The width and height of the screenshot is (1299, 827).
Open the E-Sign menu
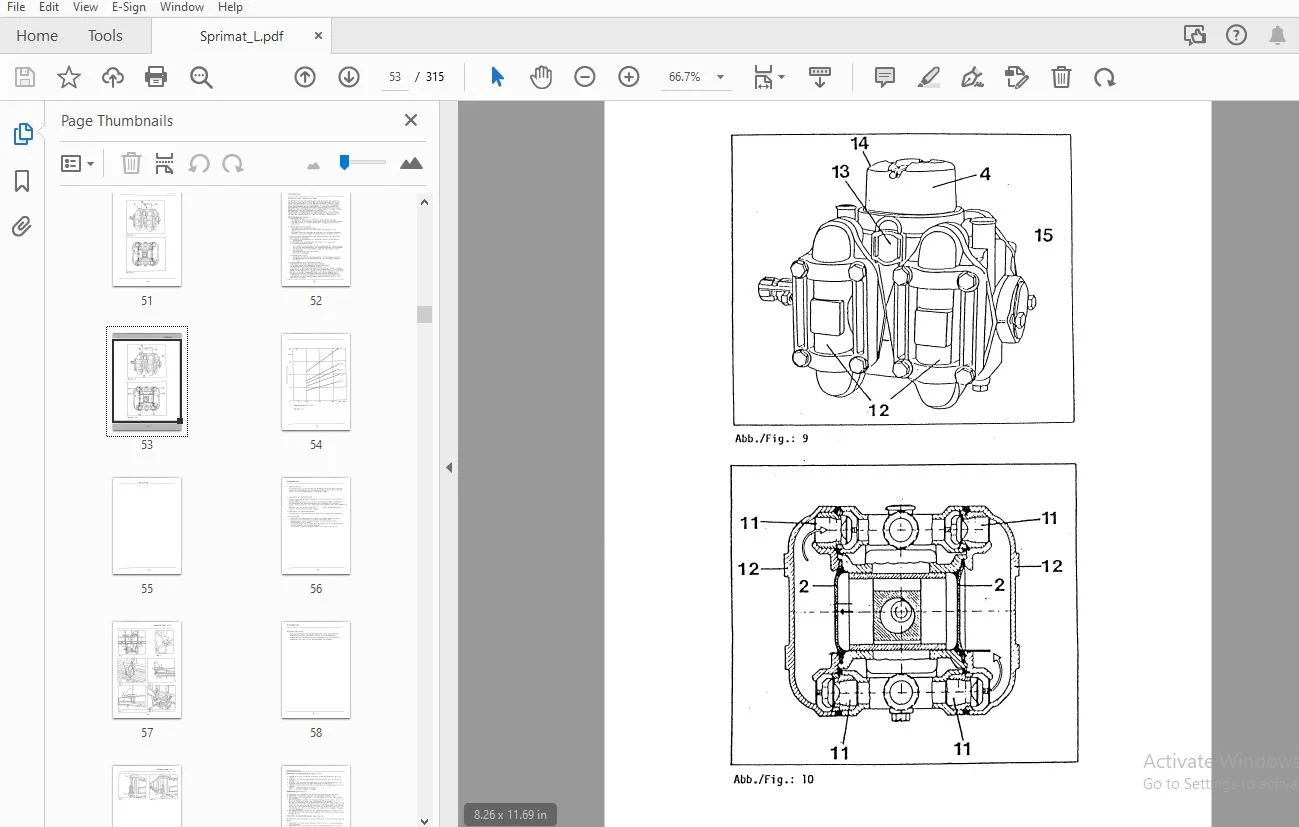[129, 7]
